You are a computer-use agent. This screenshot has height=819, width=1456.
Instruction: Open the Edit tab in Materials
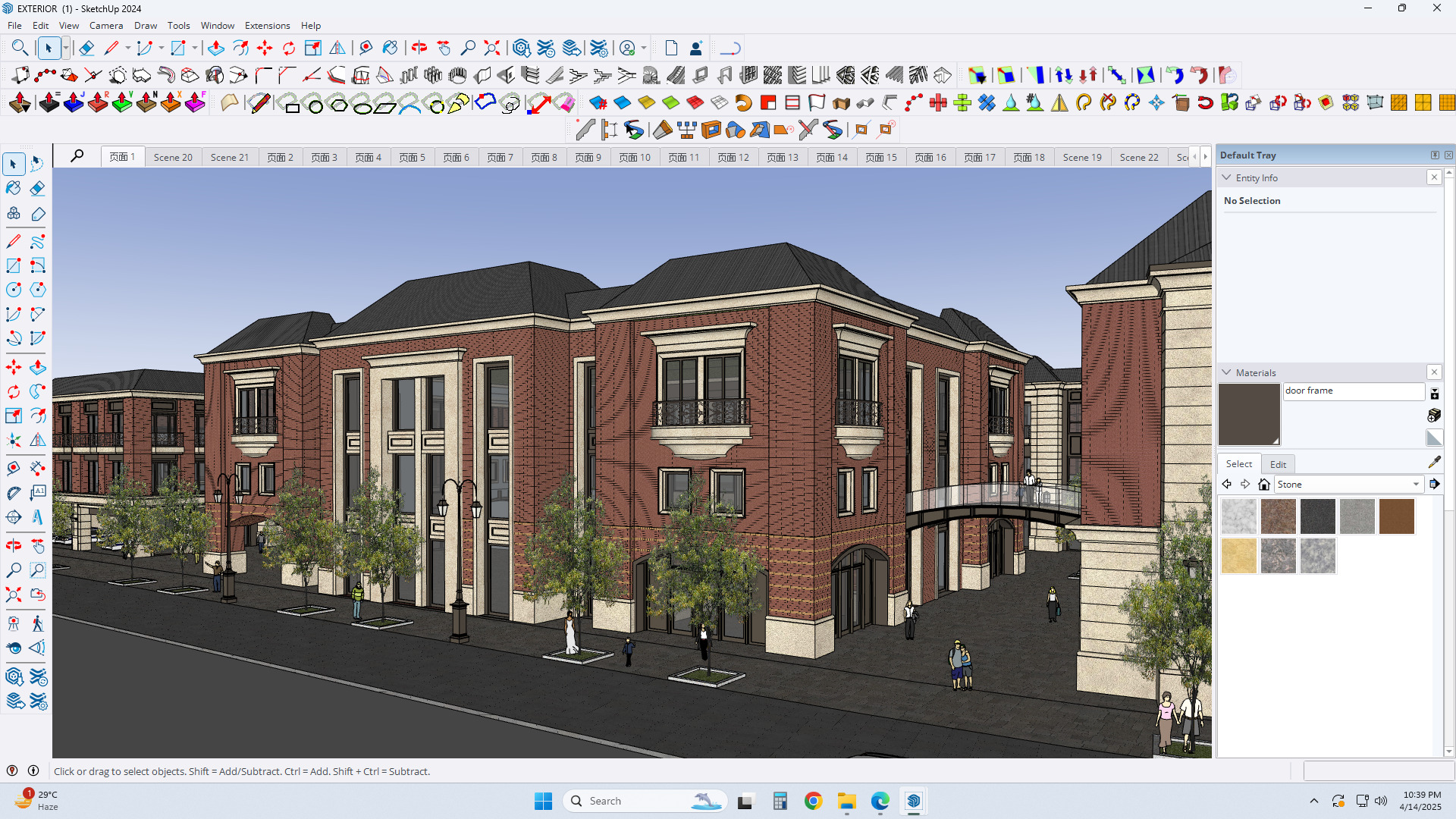coord(1278,464)
